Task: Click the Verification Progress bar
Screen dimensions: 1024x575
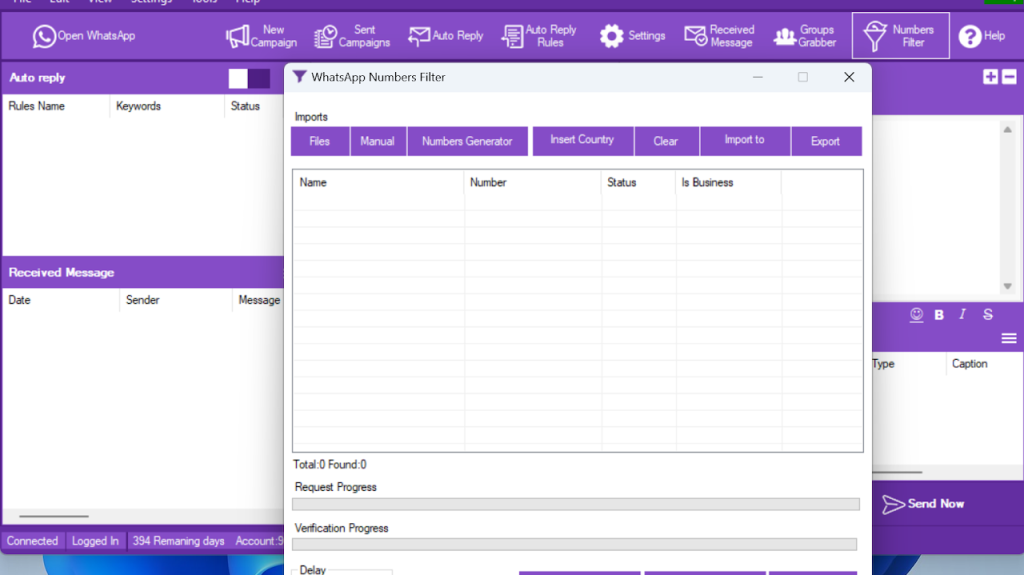Action: 574,544
